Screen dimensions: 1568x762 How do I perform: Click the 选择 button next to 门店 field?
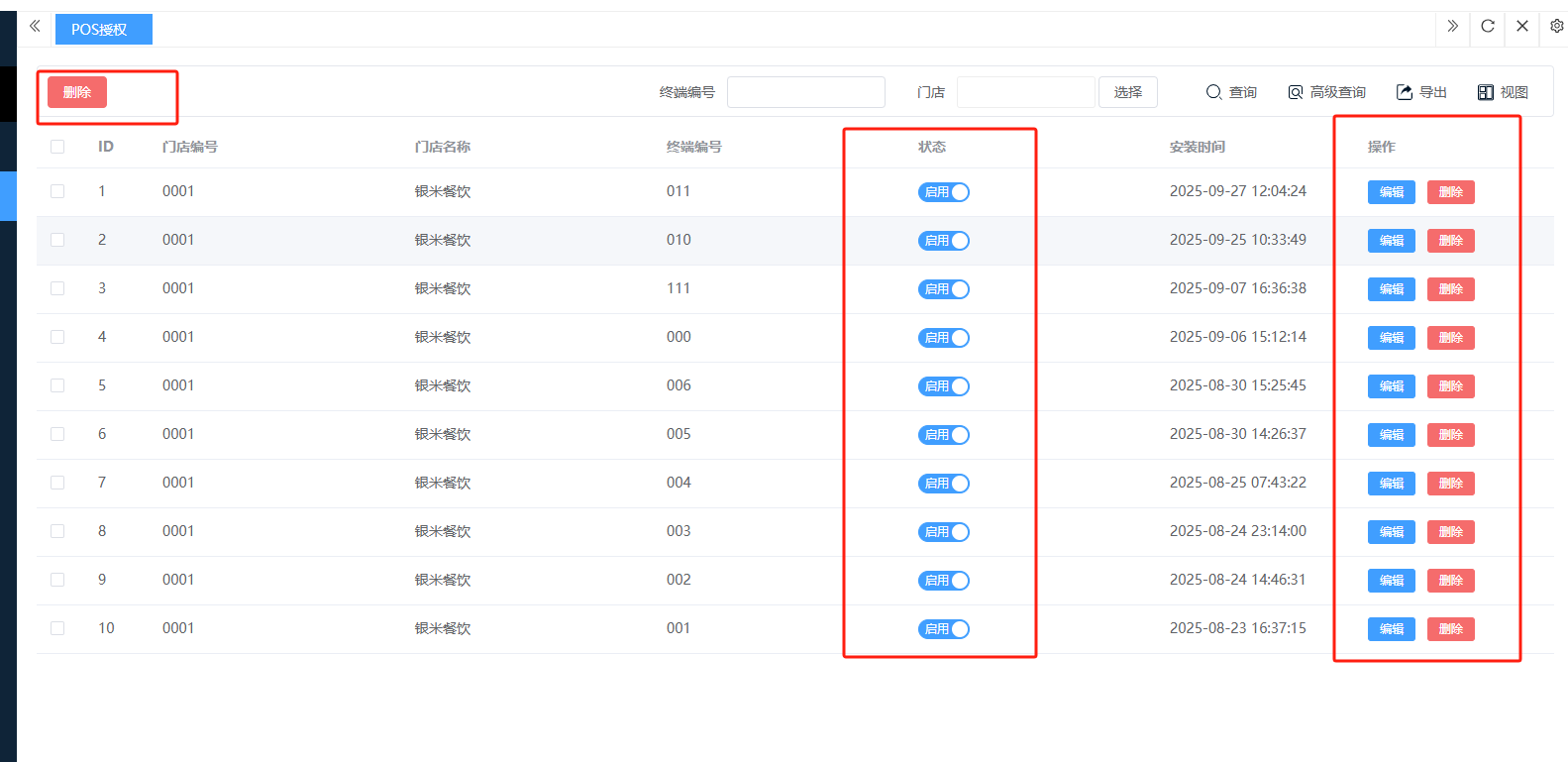(1127, 92)
